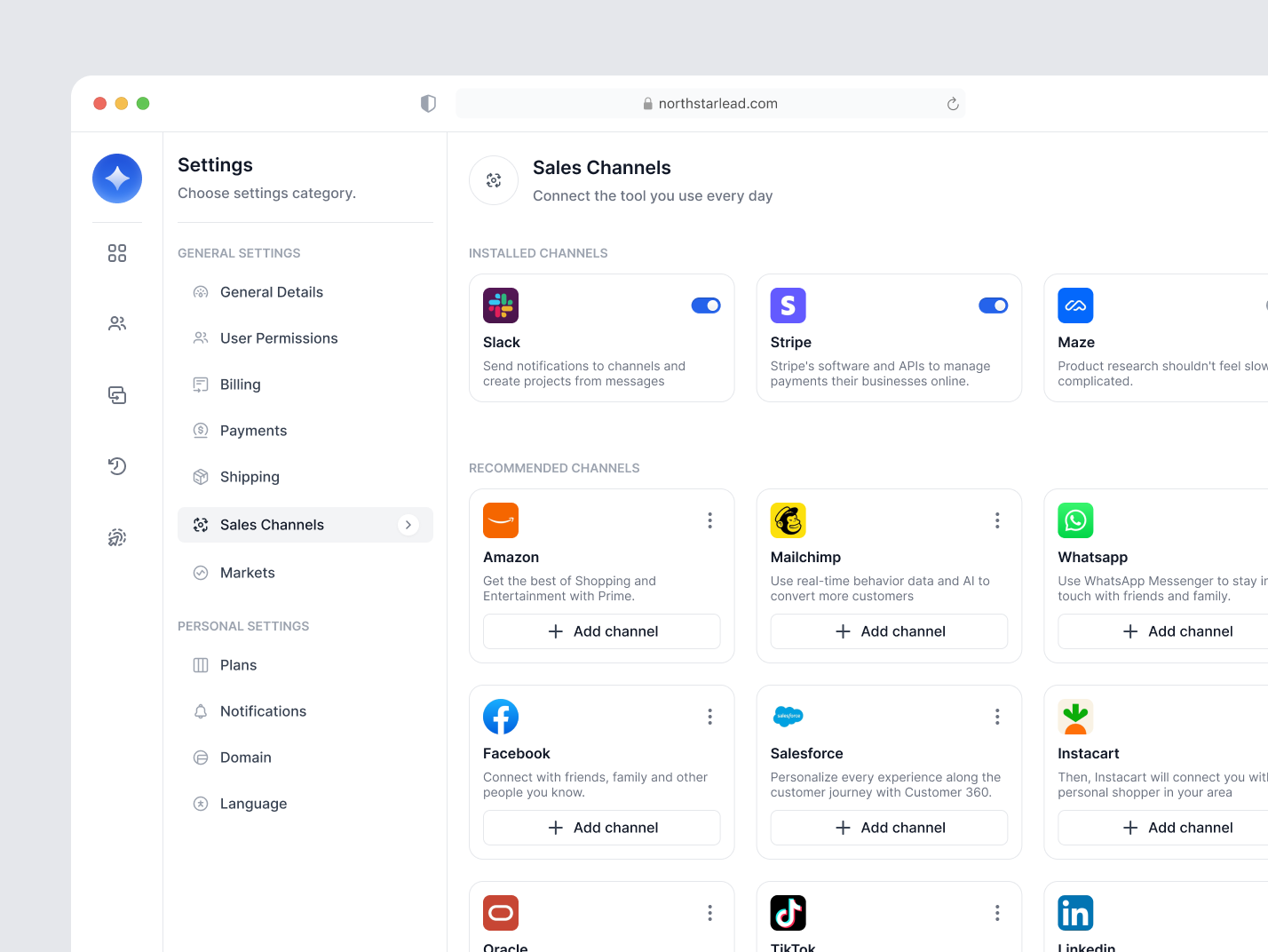Viewport: 1268px width, 952px height.
Task: Add the Amazon channel
Action: tap(602, 631)
